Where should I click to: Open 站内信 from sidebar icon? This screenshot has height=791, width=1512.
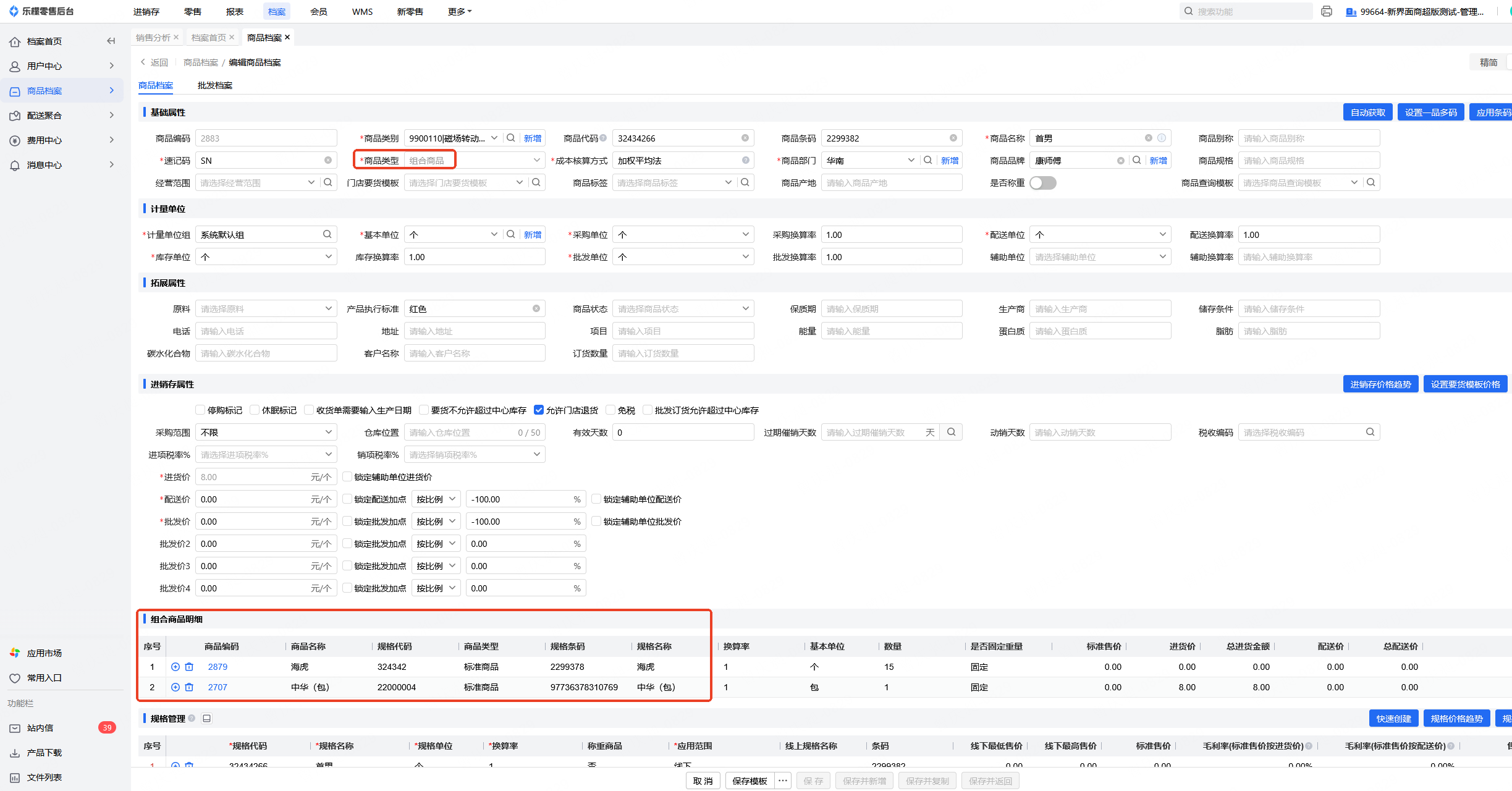click(15, 728)
